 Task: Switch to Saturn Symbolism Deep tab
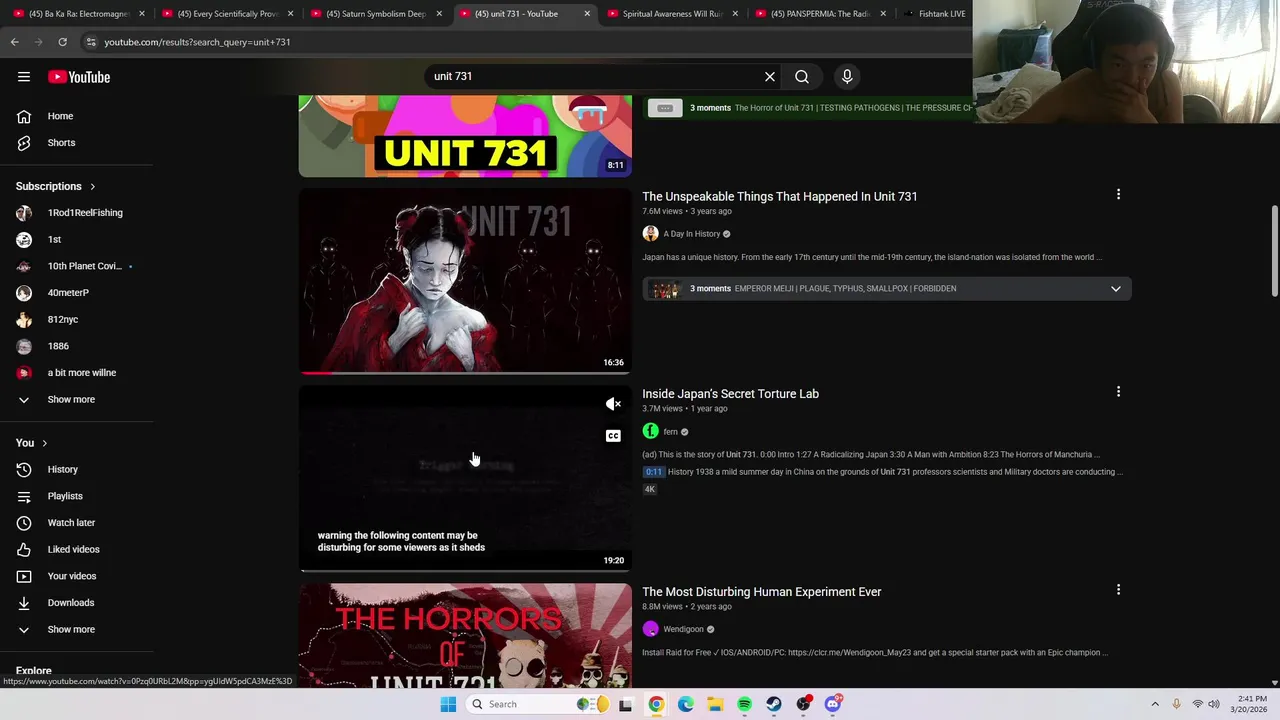point(375,14)
